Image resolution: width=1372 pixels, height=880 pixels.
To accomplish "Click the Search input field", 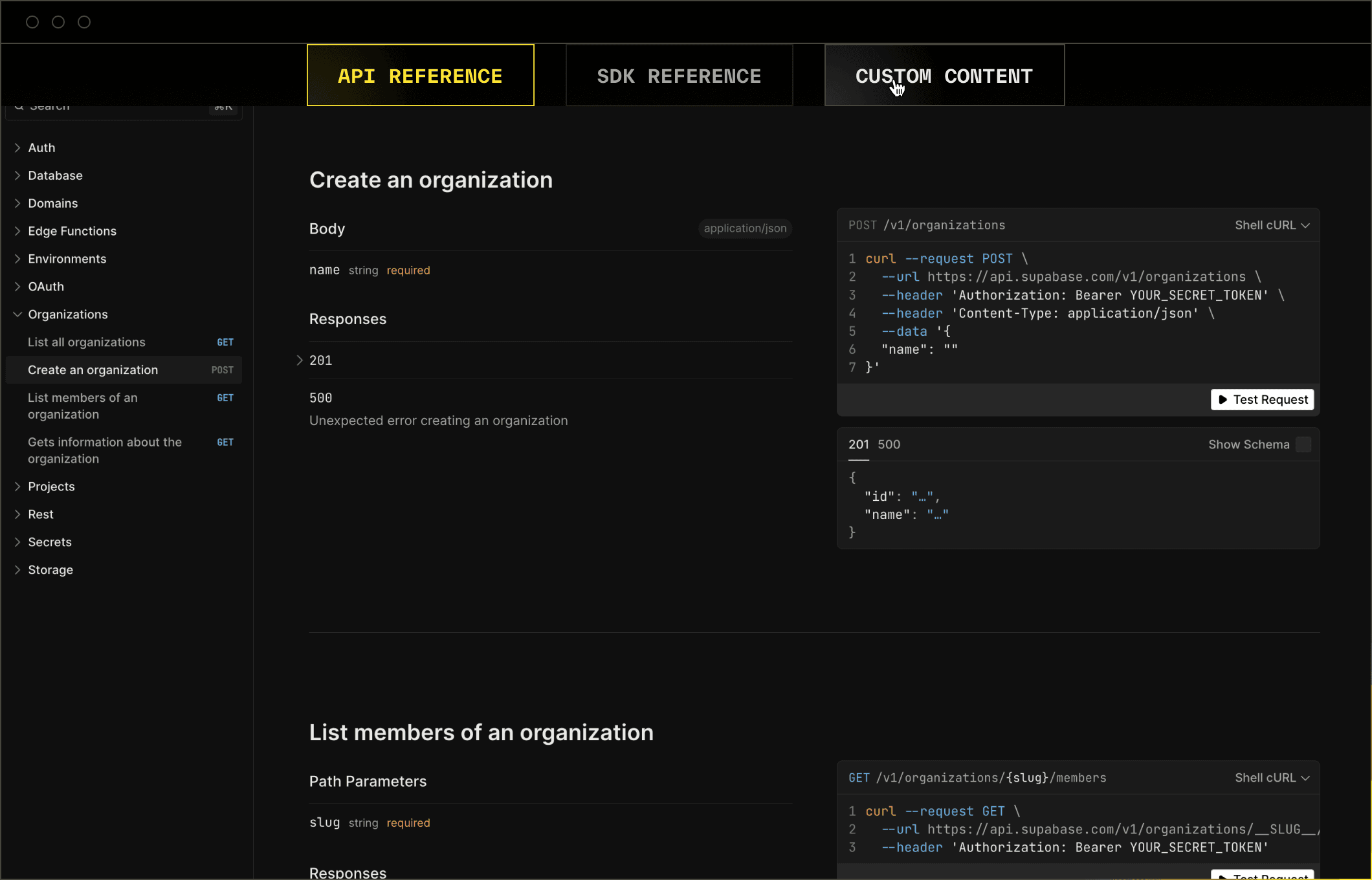I will point(124,109).
